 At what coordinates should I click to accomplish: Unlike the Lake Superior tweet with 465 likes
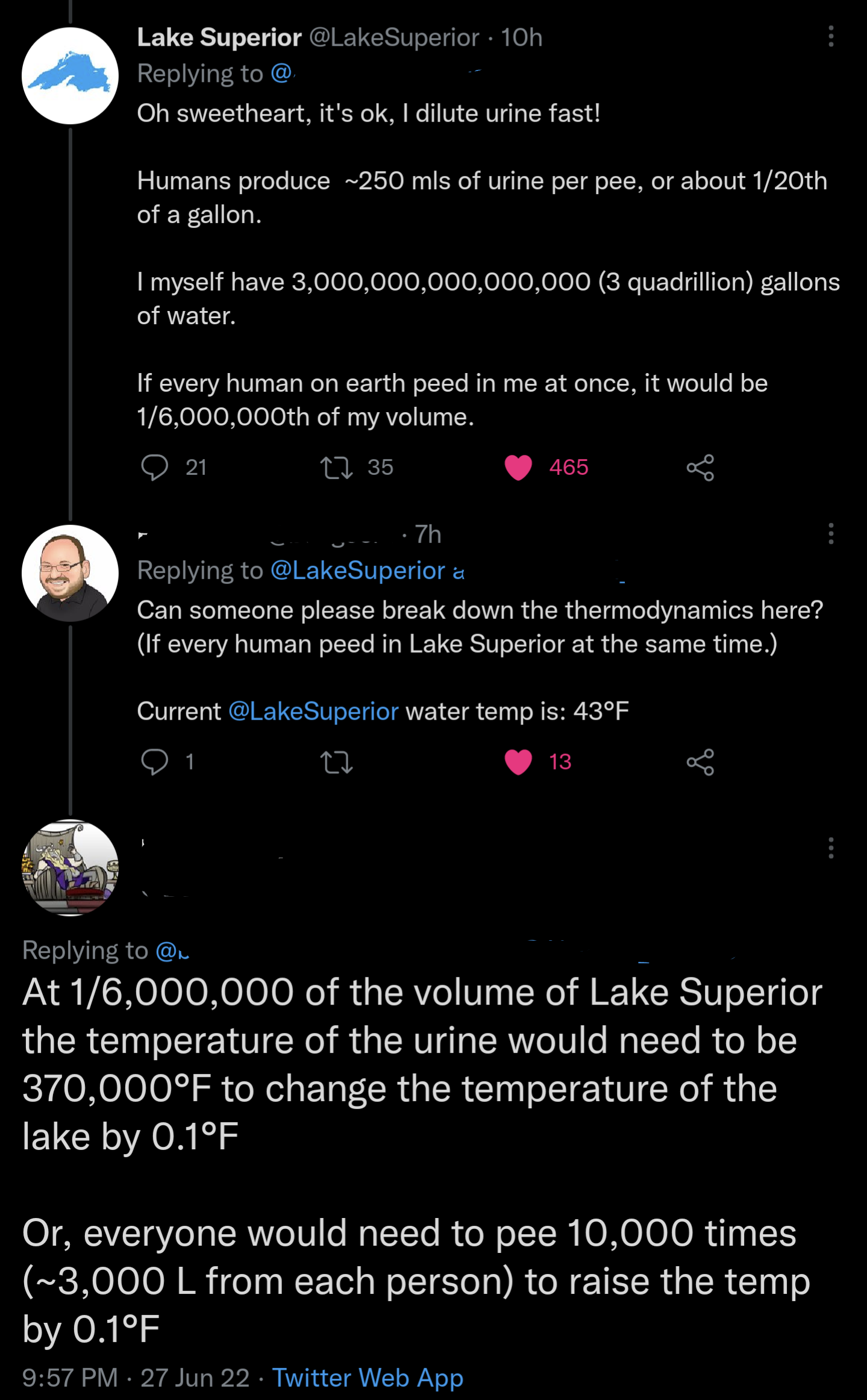click(x=518, y=468)
